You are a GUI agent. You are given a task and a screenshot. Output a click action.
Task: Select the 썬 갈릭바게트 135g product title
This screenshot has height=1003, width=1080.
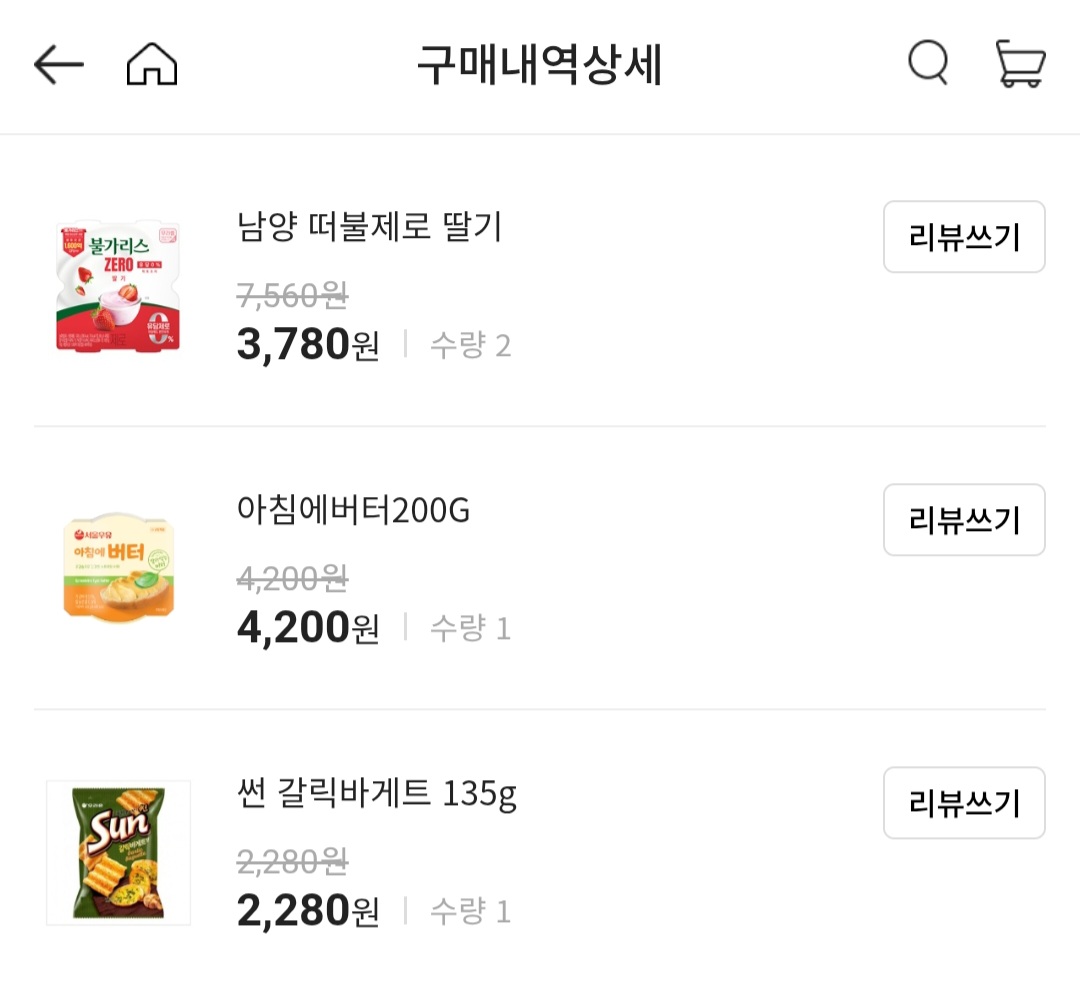pos(375,793)
